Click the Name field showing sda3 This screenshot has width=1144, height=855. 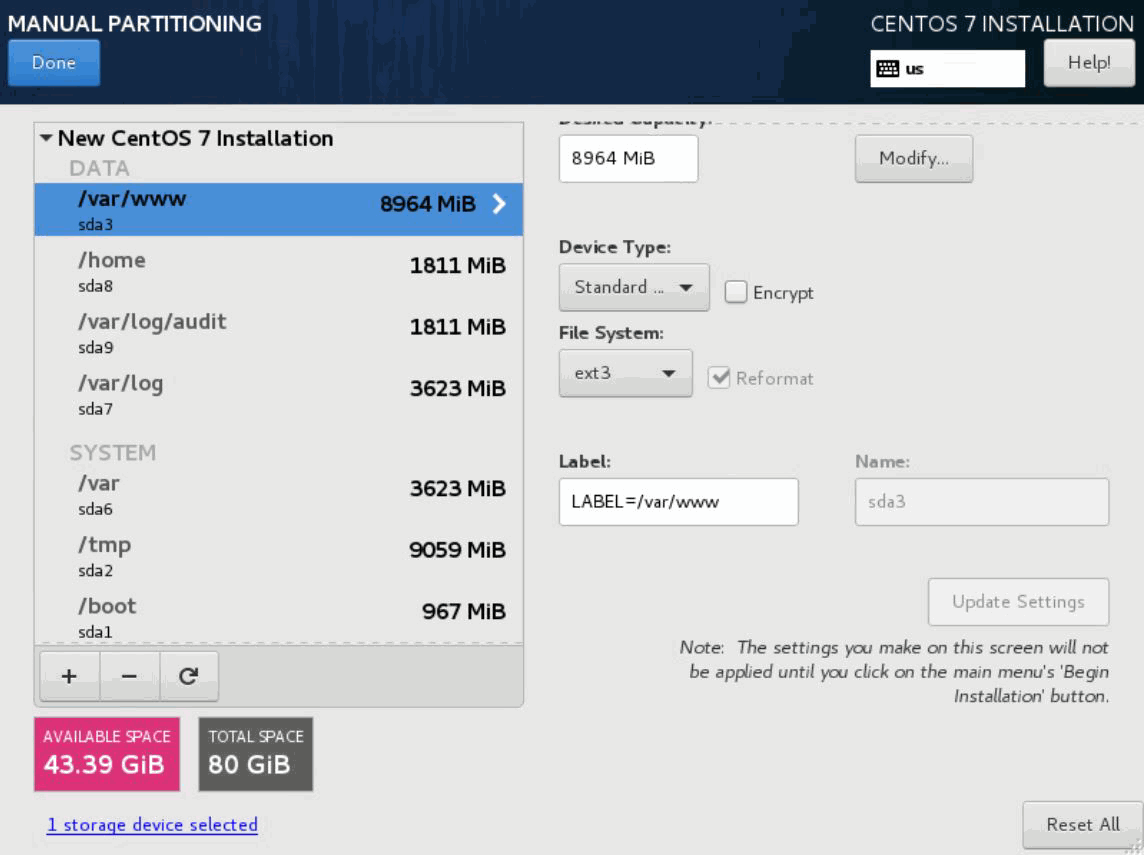tap(981, 502)
